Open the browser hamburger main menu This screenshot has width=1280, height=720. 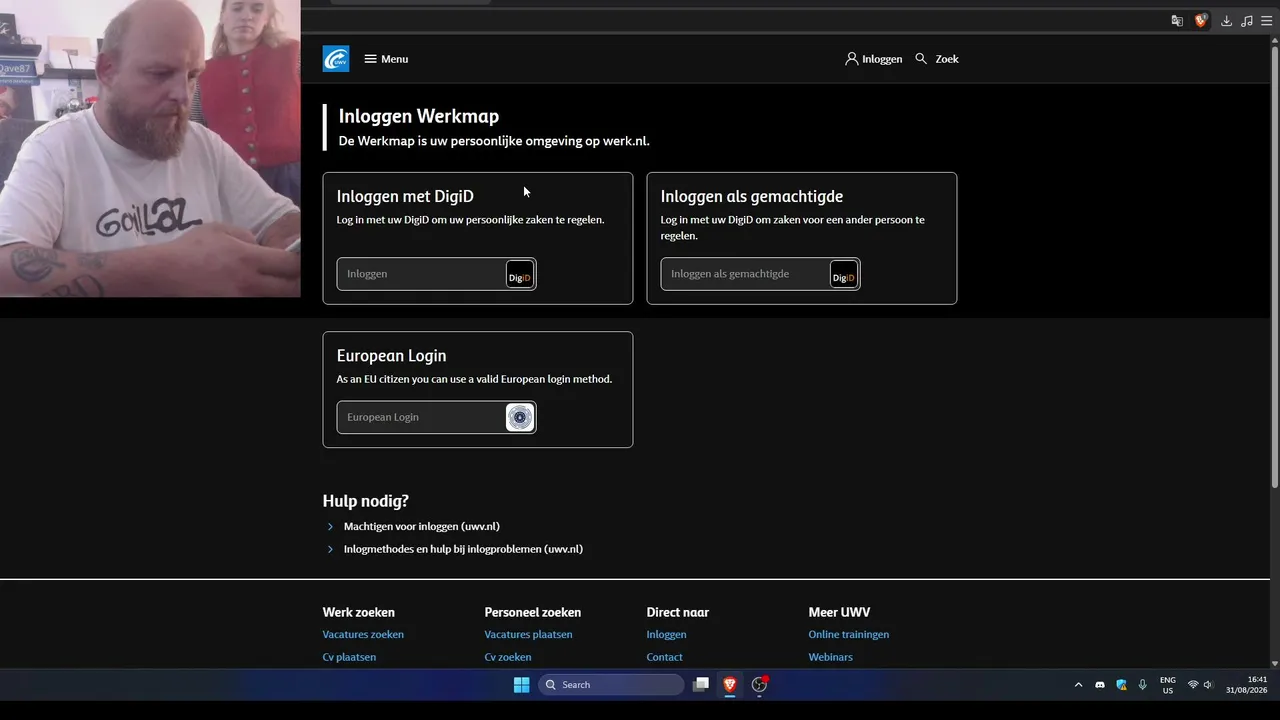coord(1266,21)
